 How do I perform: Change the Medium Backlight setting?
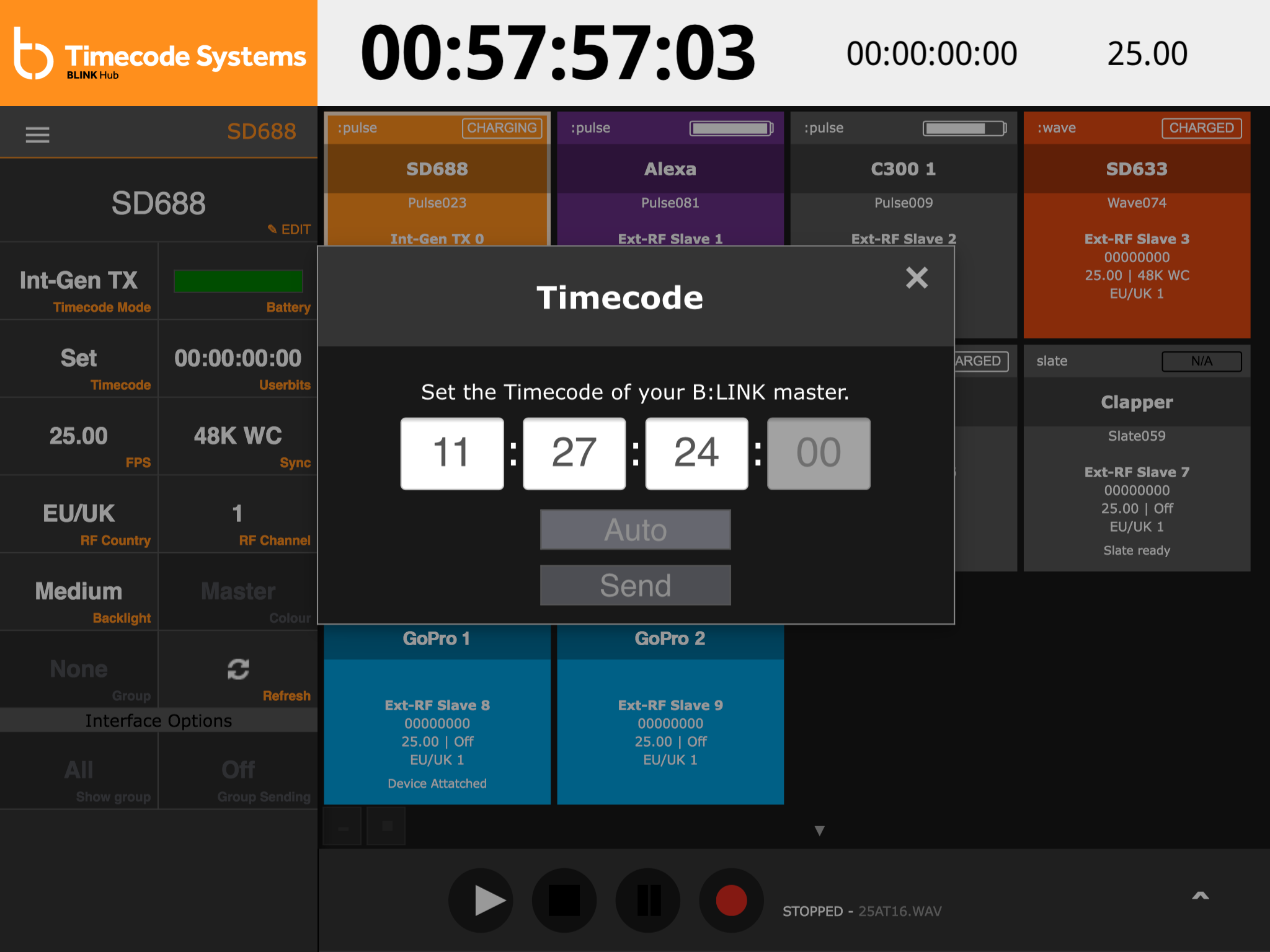79,592
